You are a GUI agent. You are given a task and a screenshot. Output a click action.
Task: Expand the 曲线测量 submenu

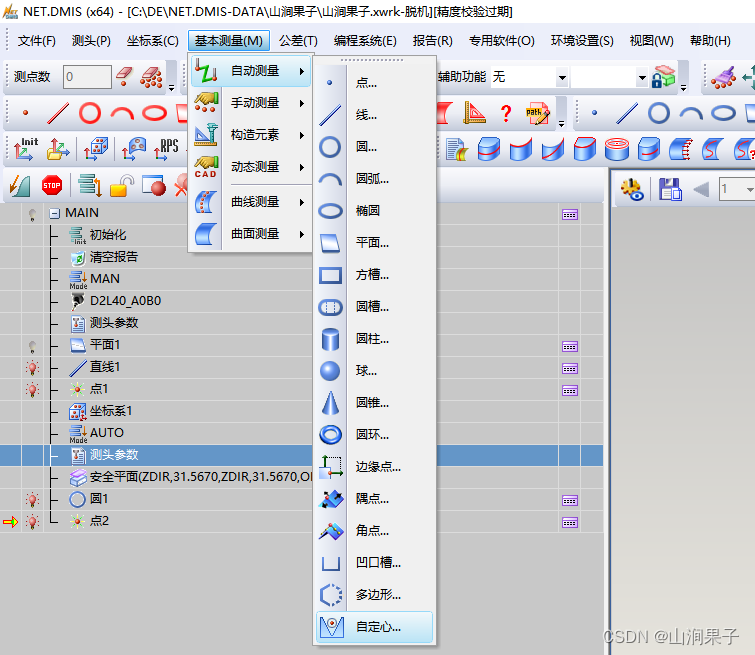(x=251, y=202)
